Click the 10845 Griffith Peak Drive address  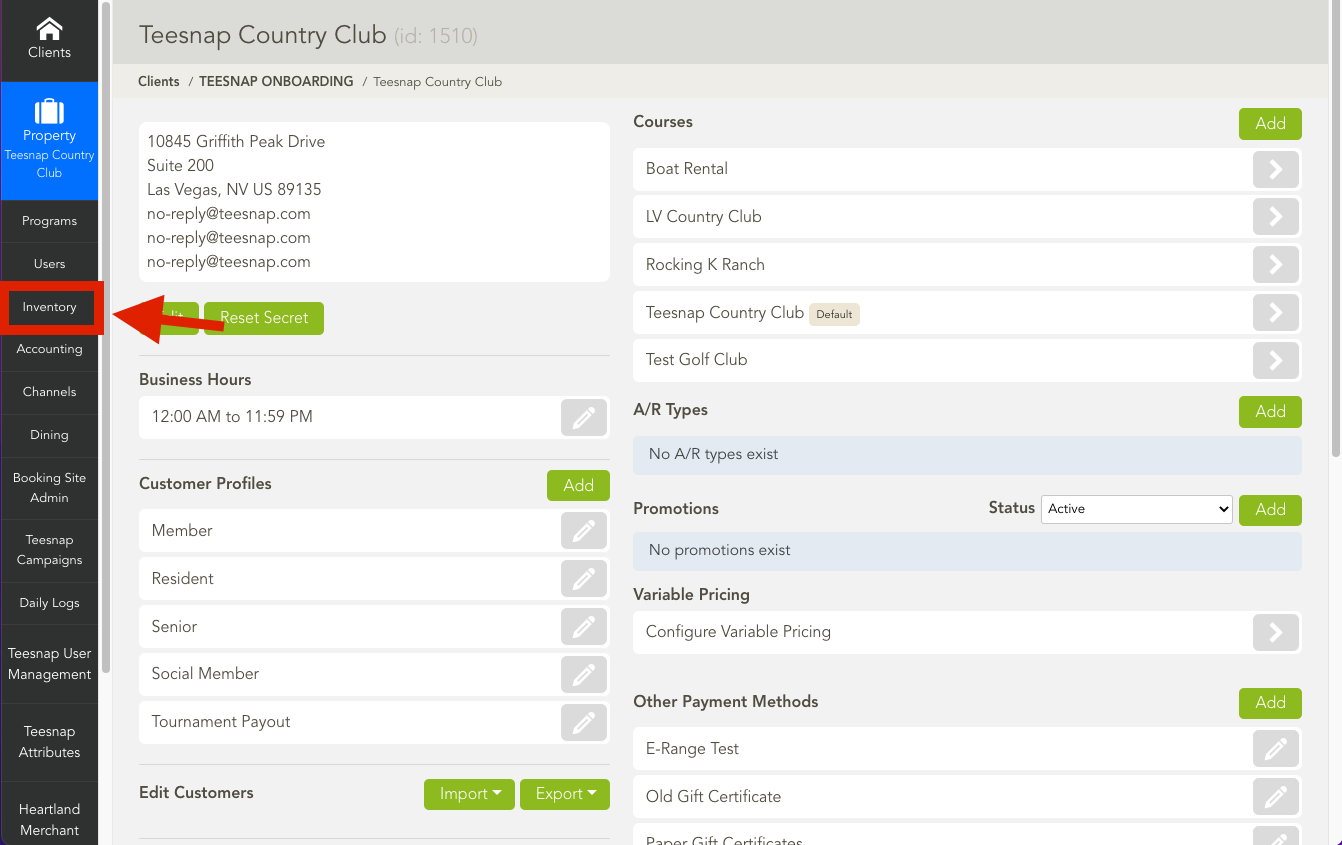(236, 142)
